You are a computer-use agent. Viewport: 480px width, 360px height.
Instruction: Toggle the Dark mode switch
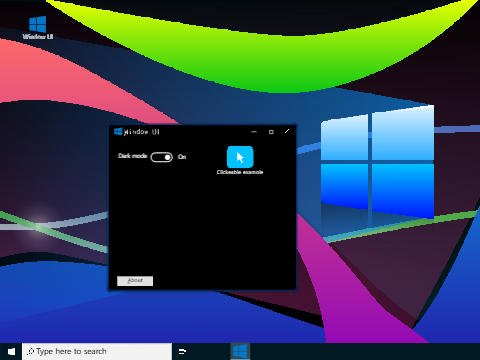(x=162, y=157)
